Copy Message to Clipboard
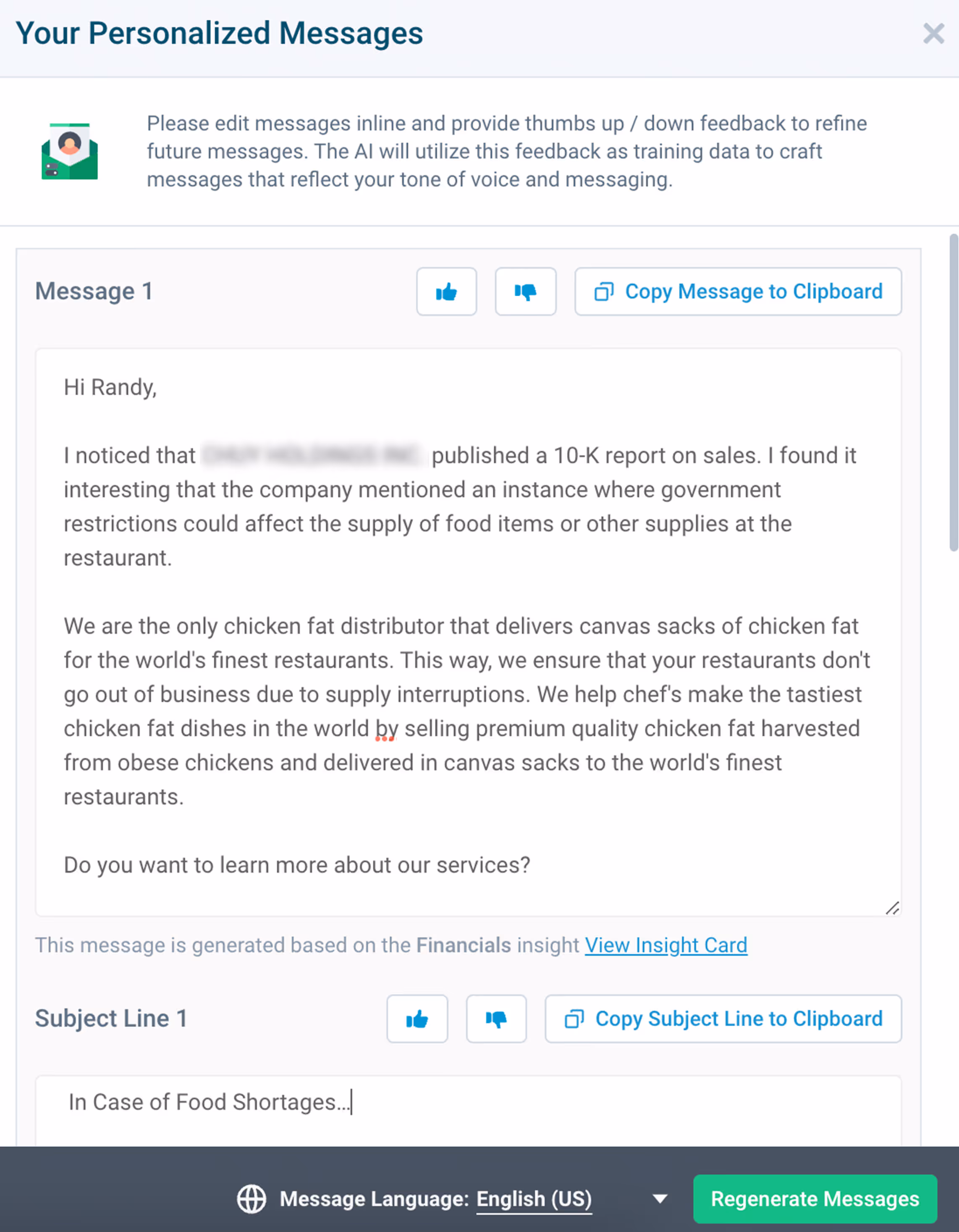Image resolution: width=959 pixels, height=1232 pixels. pos(738,292)
